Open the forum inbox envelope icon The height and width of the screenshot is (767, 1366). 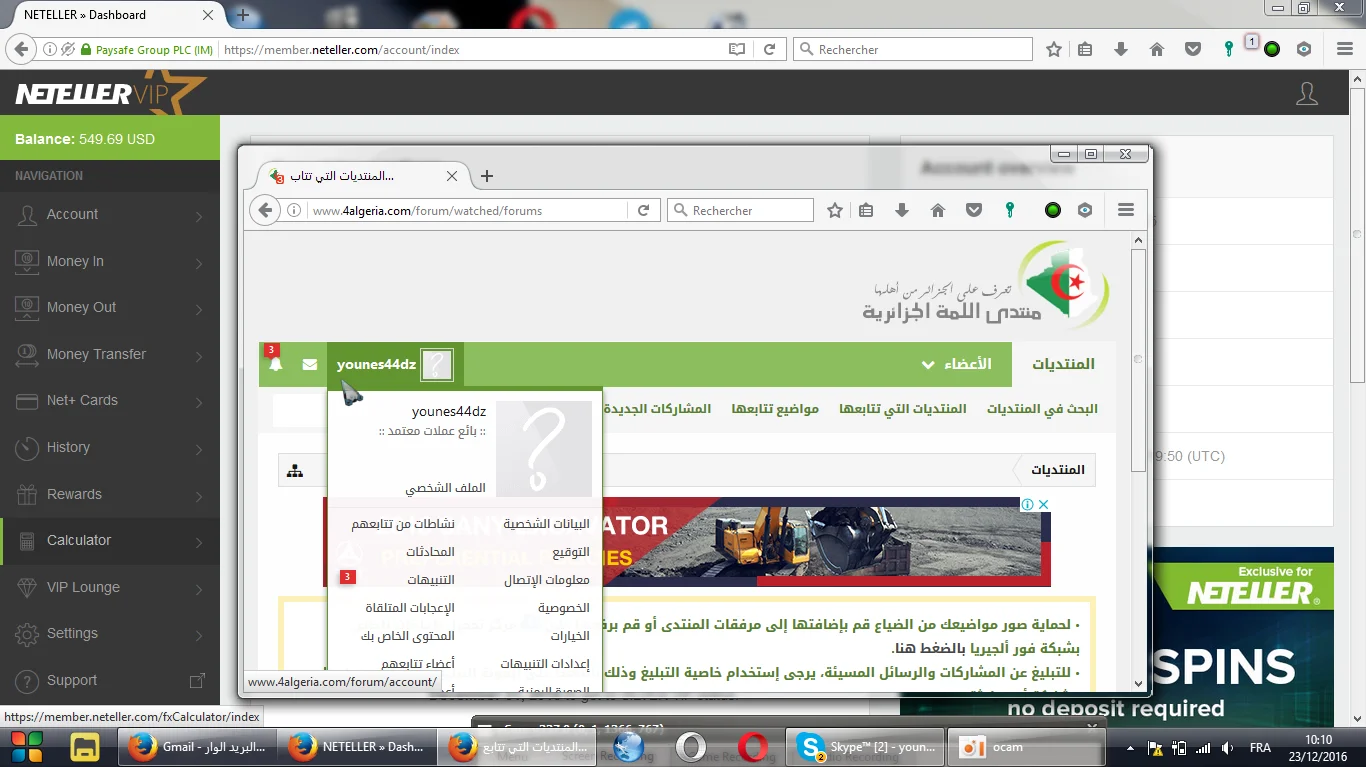click(310, 365)
